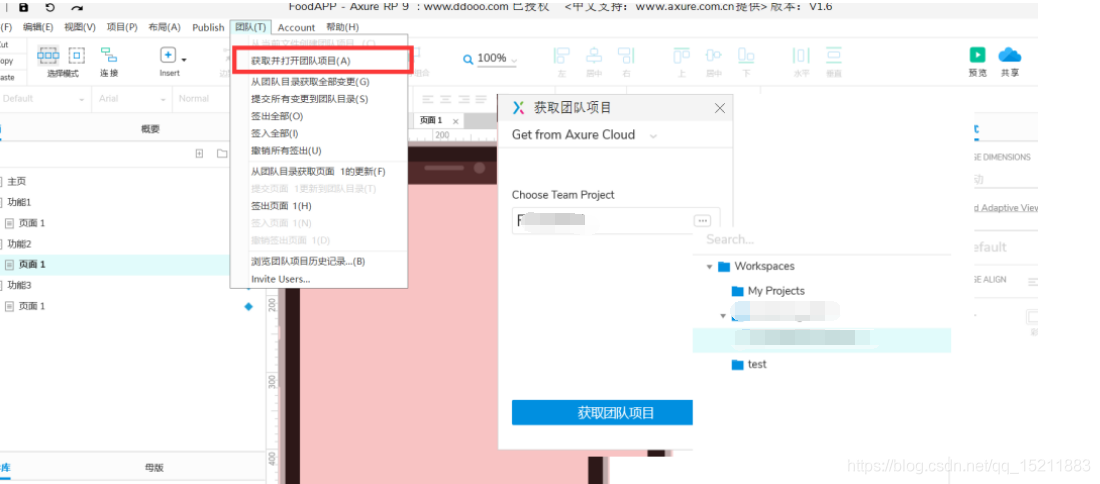Open the 100% zoom level dropdown
Viewport: 1100px width, 484px height.
491,59
